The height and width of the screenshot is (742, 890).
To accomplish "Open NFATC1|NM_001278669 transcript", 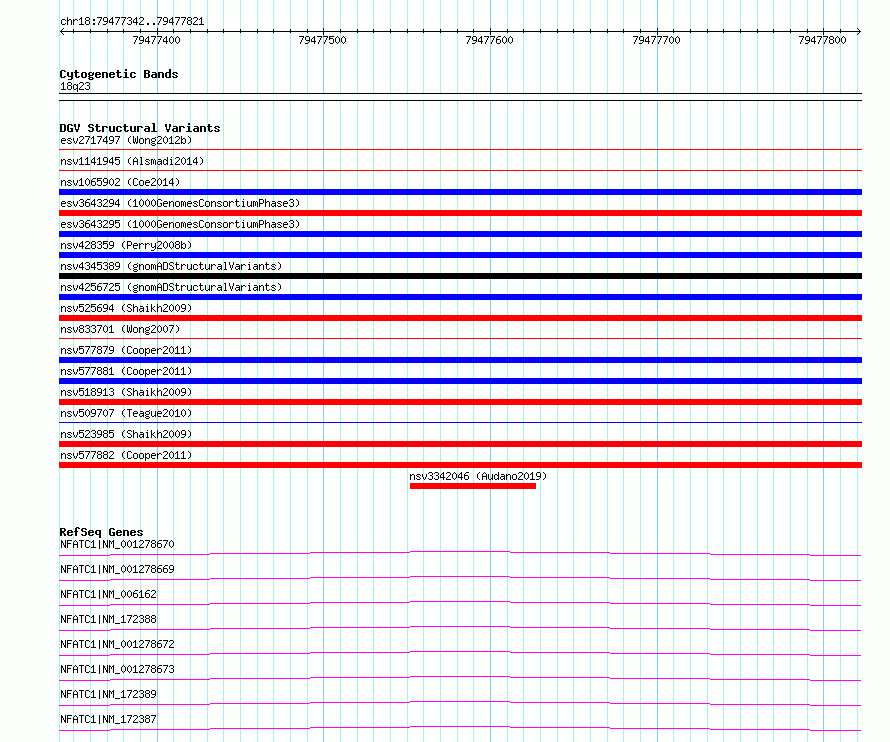I will tap(117, 569).
